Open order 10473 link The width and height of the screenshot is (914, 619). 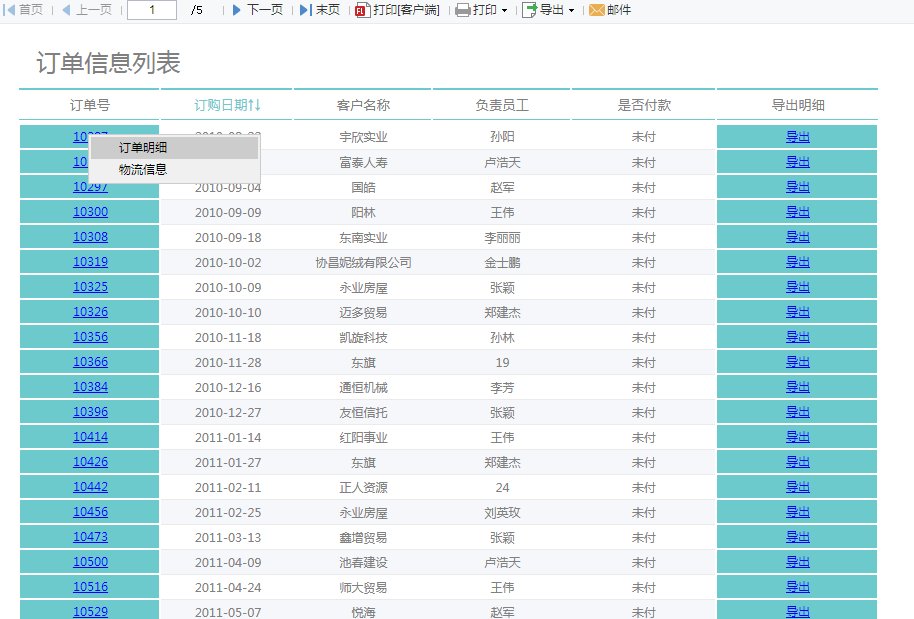pos(90,537)
